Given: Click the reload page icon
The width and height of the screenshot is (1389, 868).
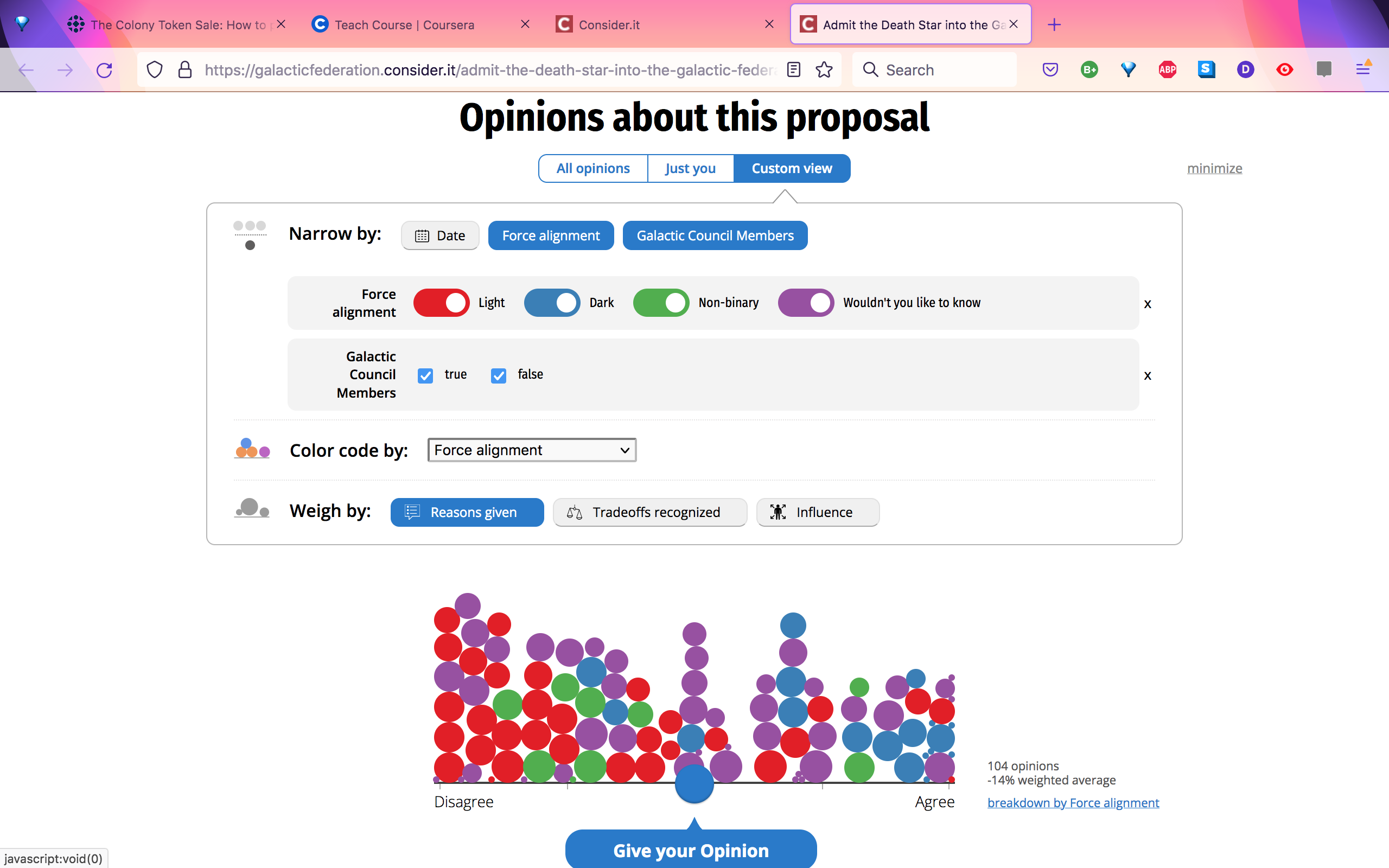Looking at the screenshot, I should (105, 70).
